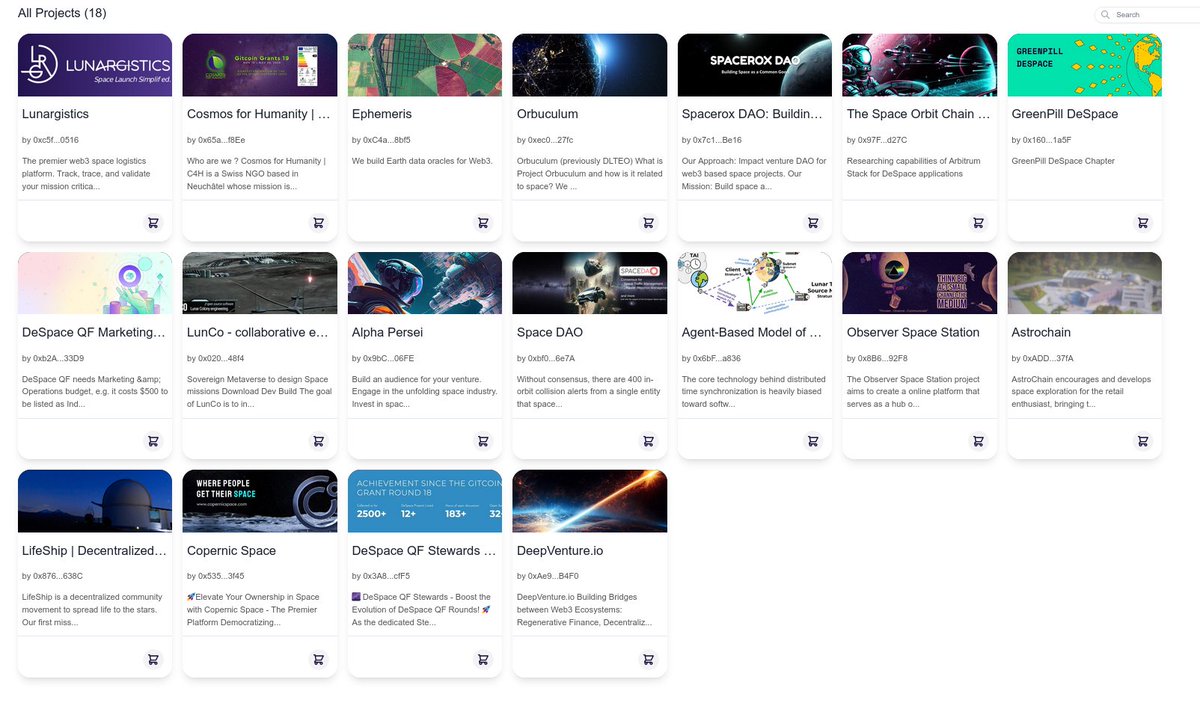Add GreenPill DeSpace to cart
The width and height of the screenshot is (1200, 703).
point(1143,222)
